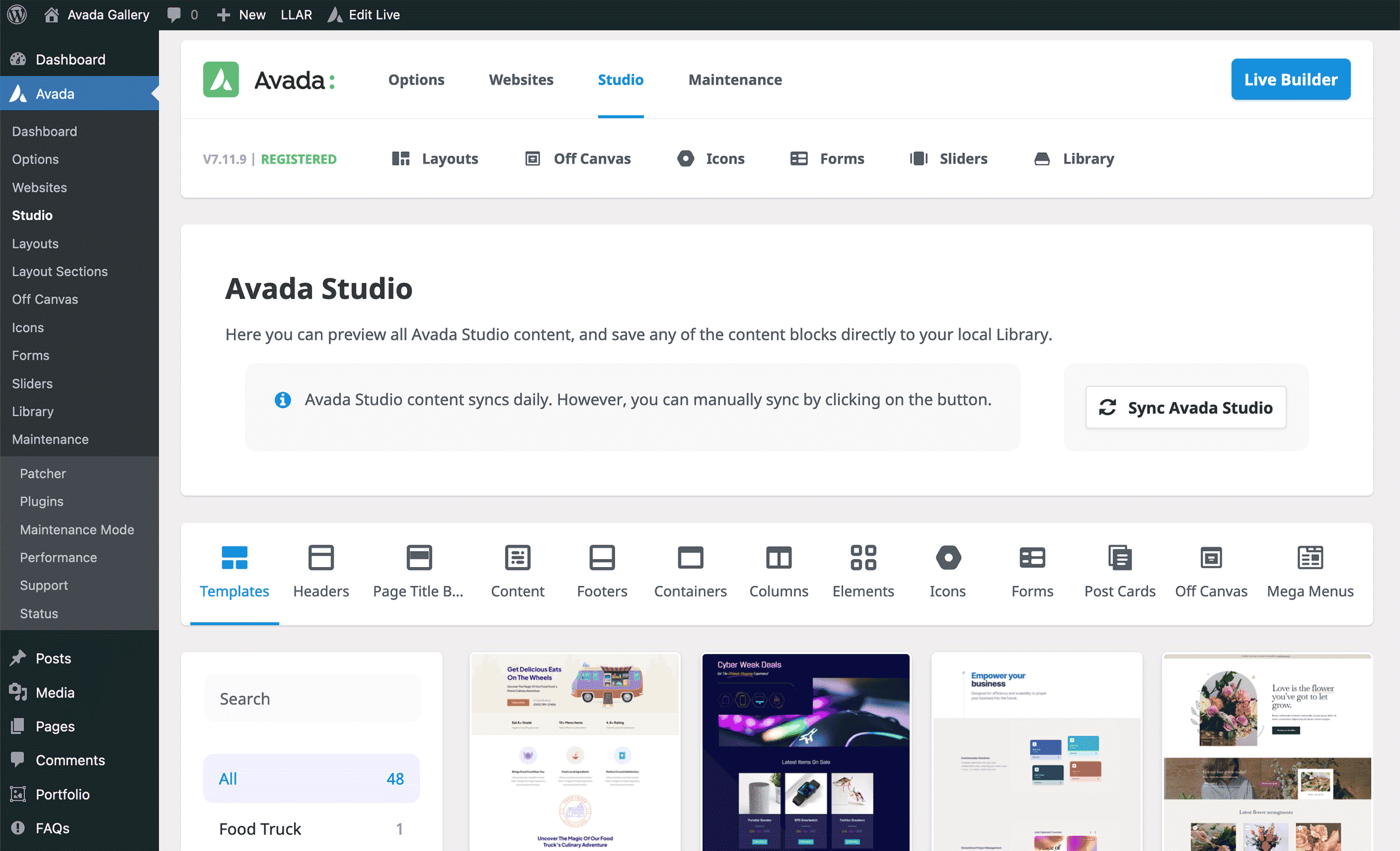
Task: Select the Food Truck template filter
Action: click(x=312, y=829)
